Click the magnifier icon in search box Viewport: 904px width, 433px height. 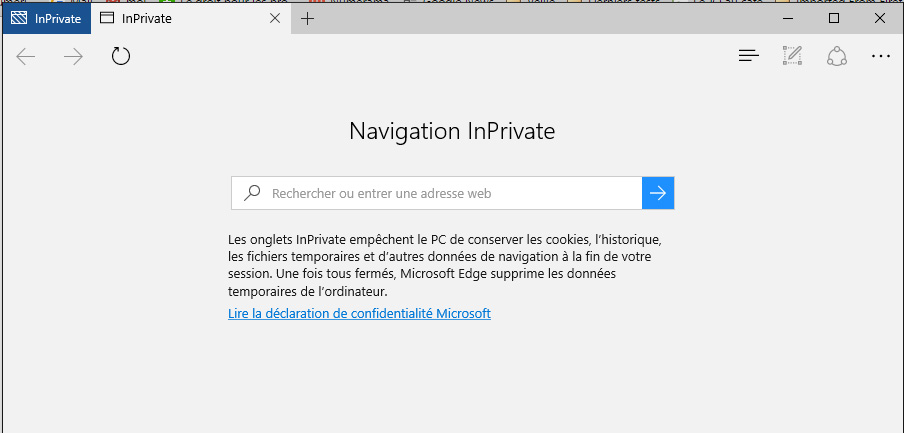252,193
